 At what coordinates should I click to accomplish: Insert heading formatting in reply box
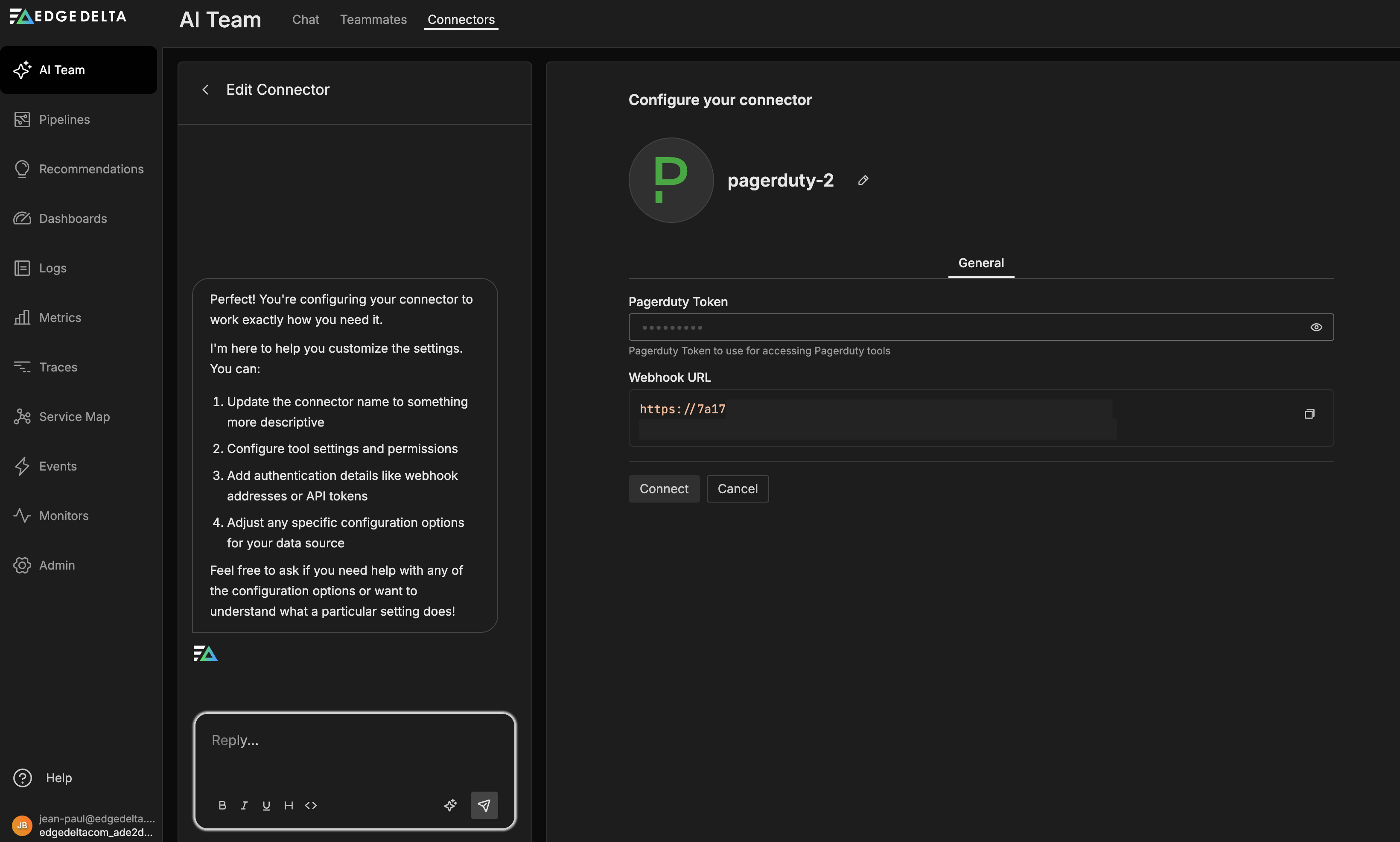pos(288,805)
